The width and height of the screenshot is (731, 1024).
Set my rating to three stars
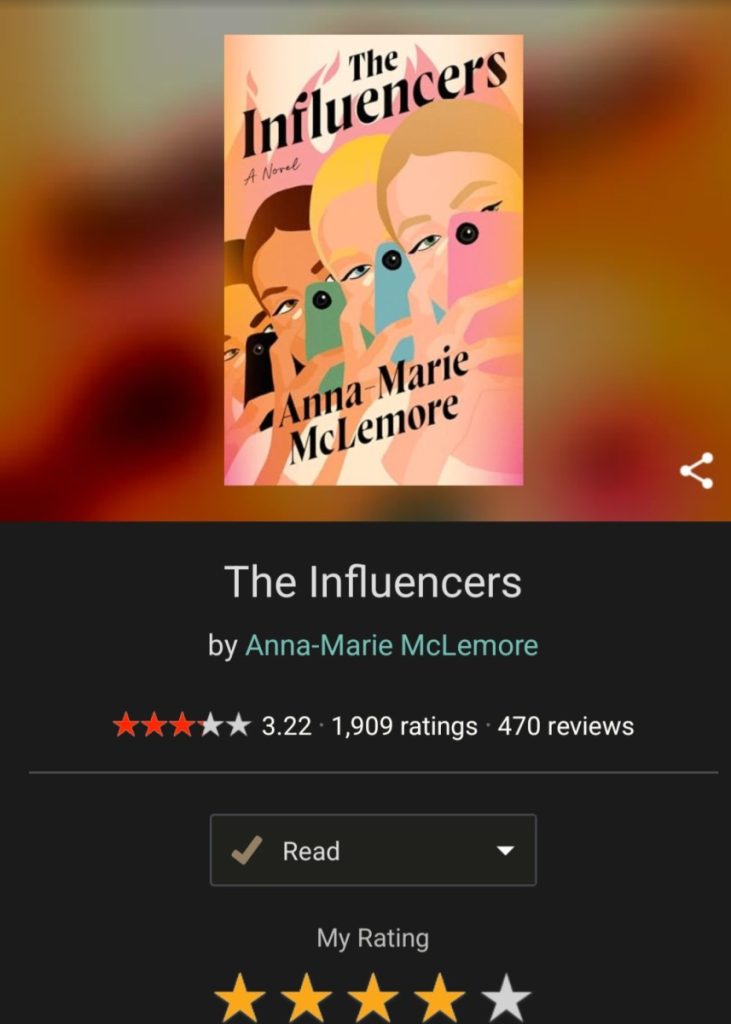pos(373,998)
